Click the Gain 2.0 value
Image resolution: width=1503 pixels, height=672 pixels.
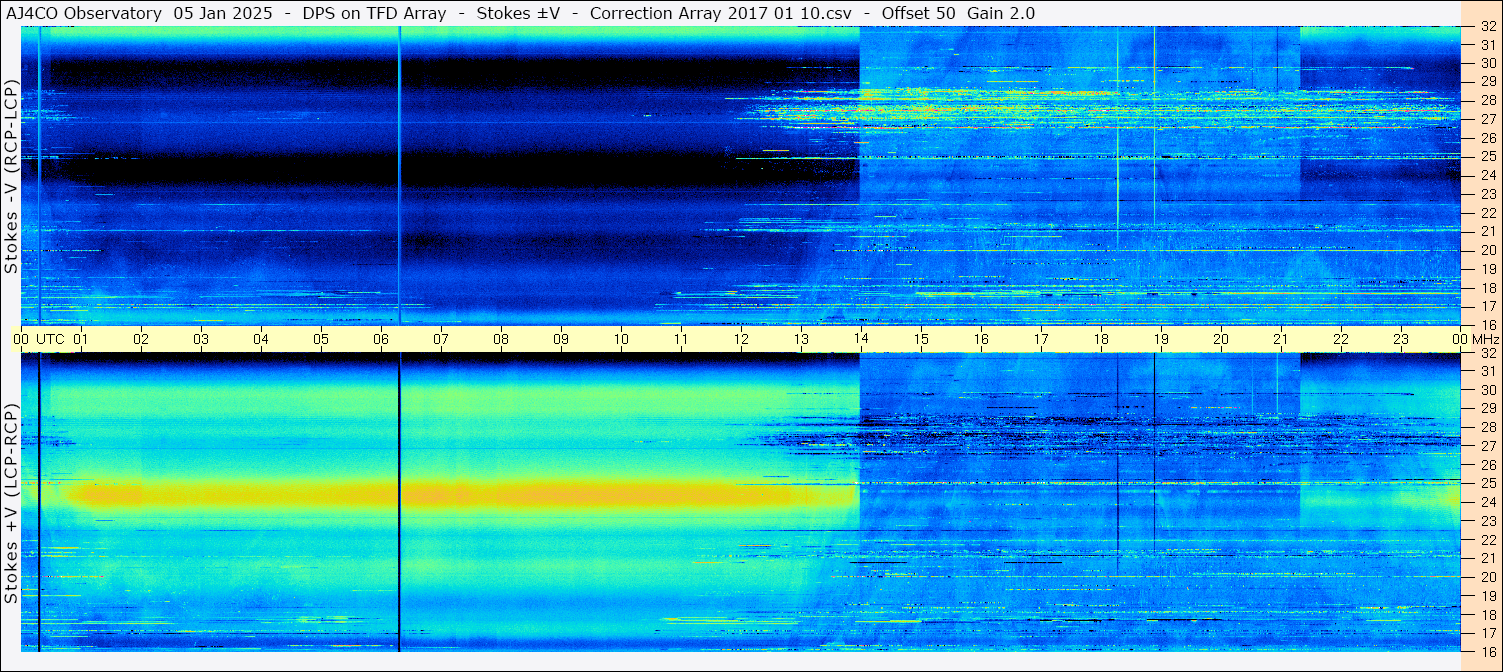click(x=1001, y=13)
